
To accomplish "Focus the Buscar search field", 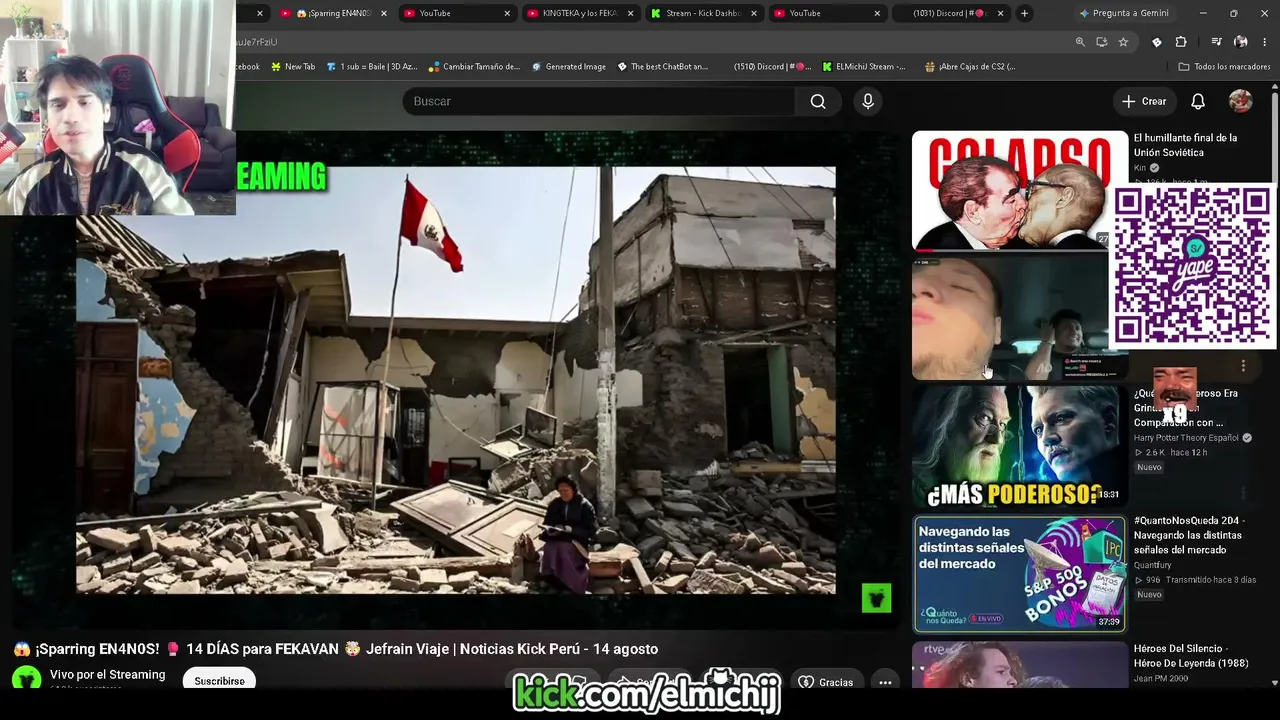I will coord(600,101).
